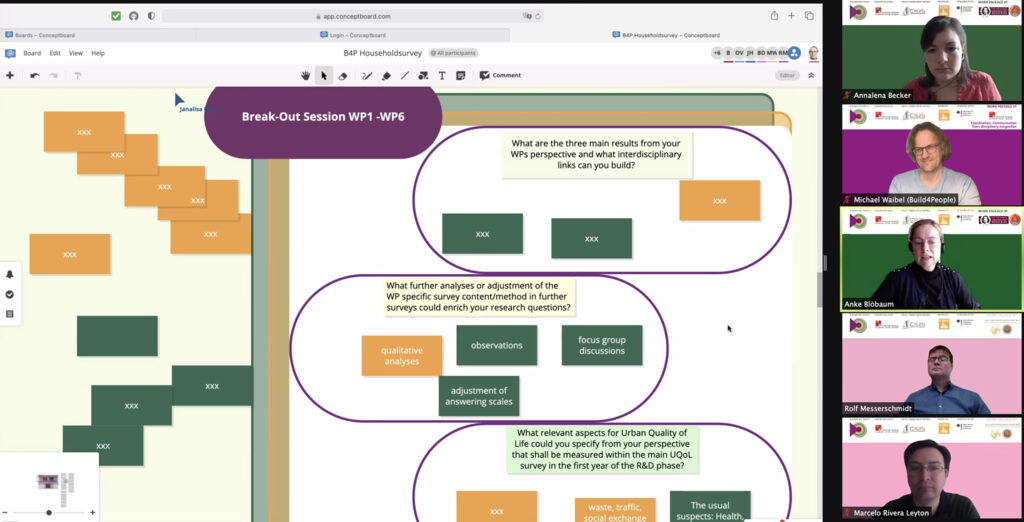Click the zoom out minus button
1024x522 pixels.
5,513
